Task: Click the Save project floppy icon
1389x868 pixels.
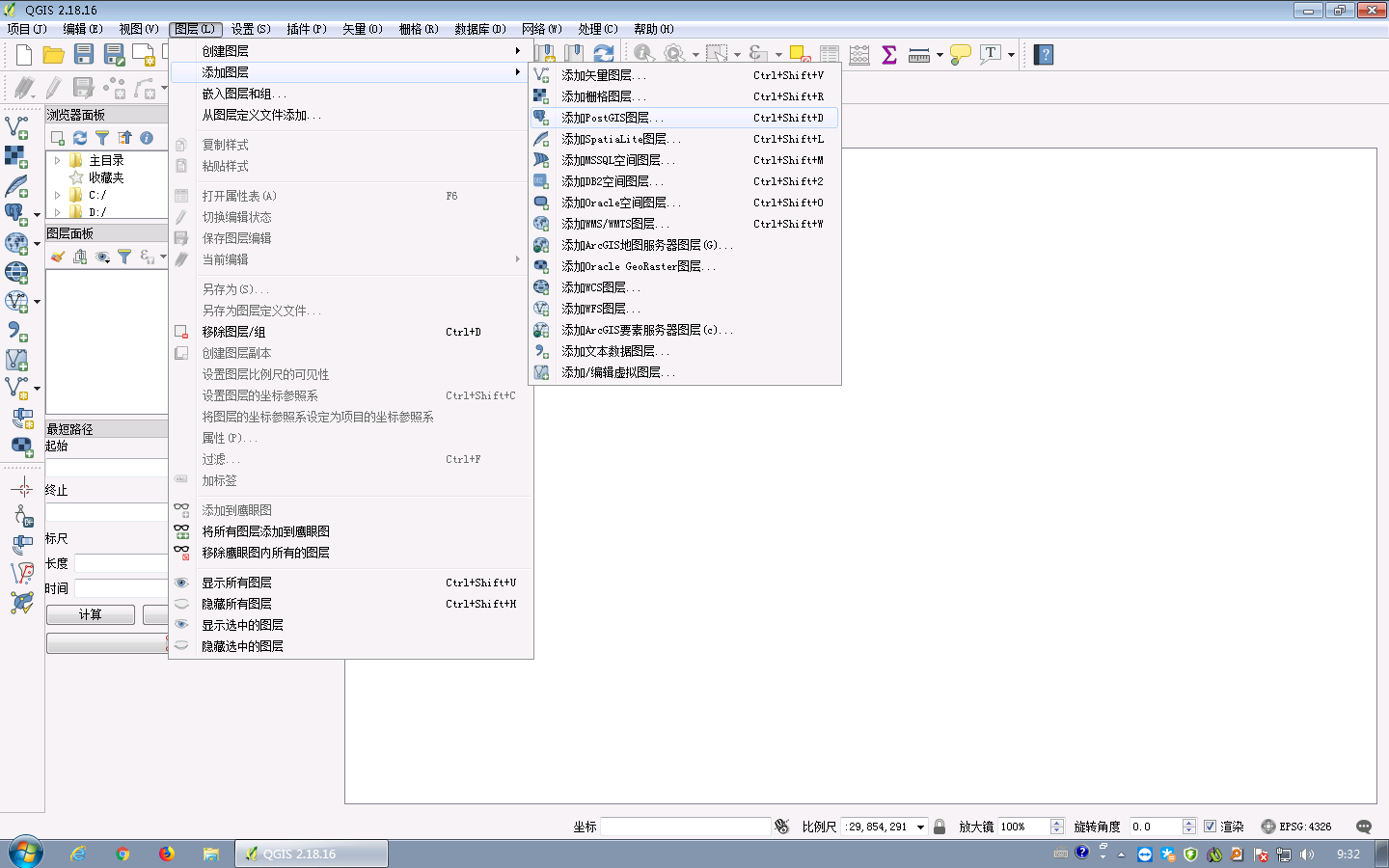Action: [84, 55]
